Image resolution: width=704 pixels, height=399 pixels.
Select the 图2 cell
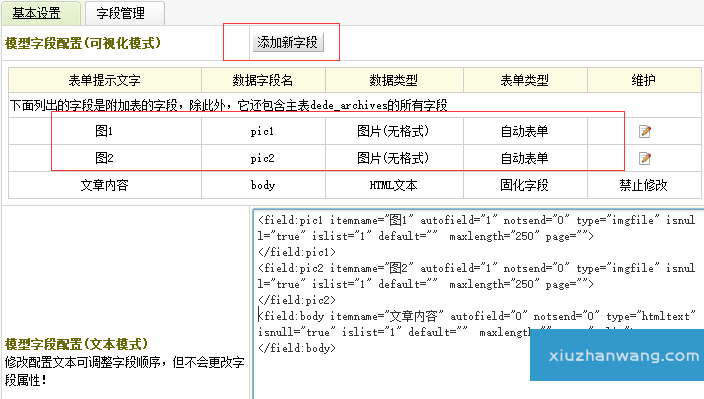pos(105,158)
